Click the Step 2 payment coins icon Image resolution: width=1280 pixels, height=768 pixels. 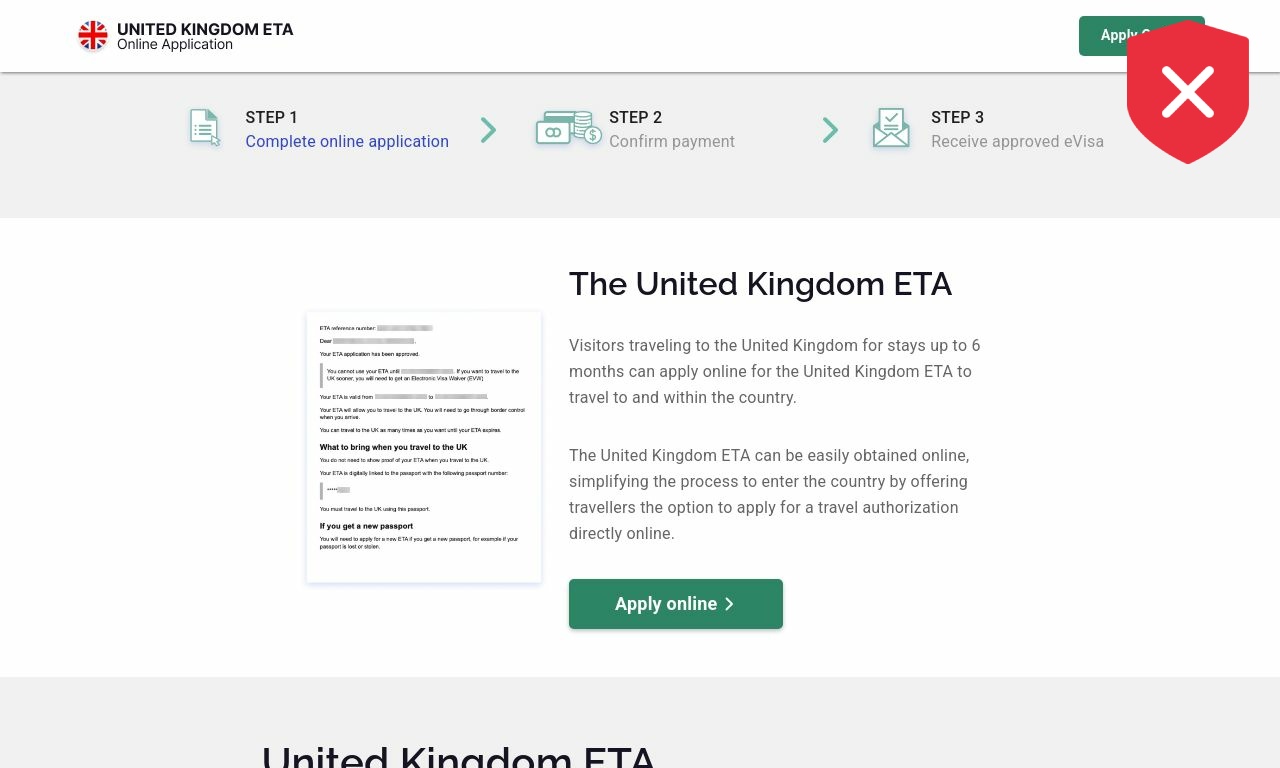[566, 128]
